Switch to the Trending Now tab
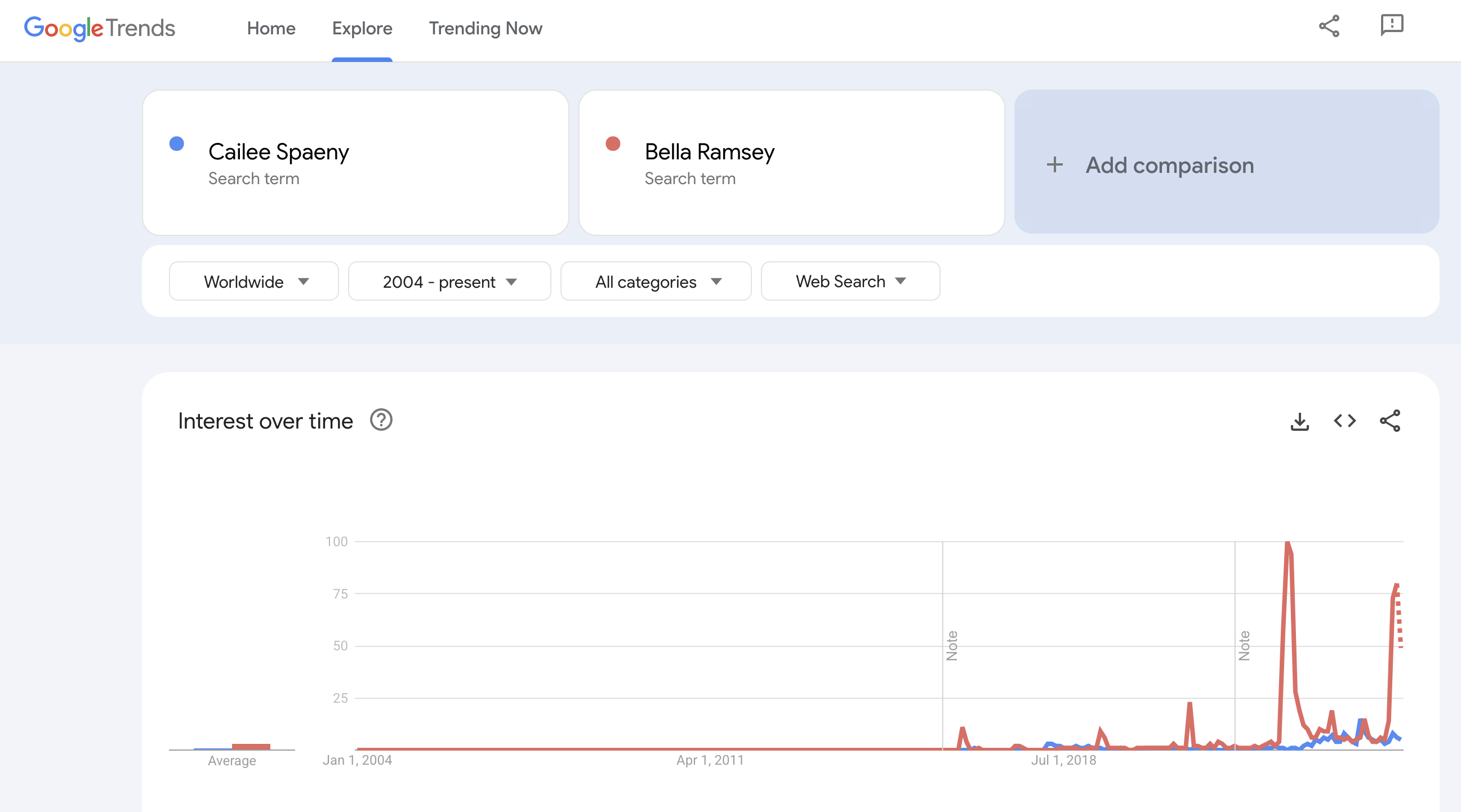The width and height of the screenshot is (1461, 812). coord(485,28)
